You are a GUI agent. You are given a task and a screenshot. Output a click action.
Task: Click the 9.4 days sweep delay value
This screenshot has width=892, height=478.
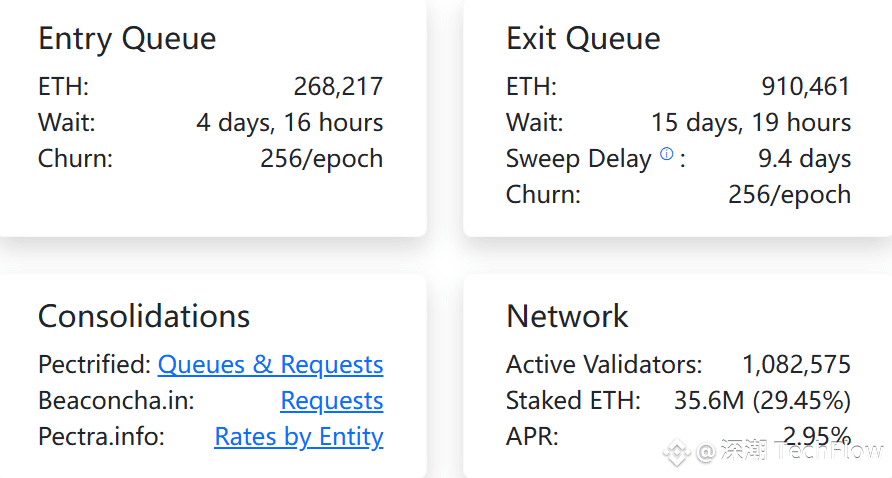(804, 159)
